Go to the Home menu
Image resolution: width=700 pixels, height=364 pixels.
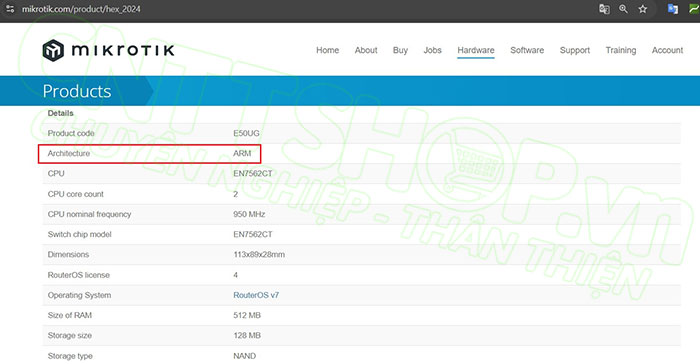pos(327,50)
